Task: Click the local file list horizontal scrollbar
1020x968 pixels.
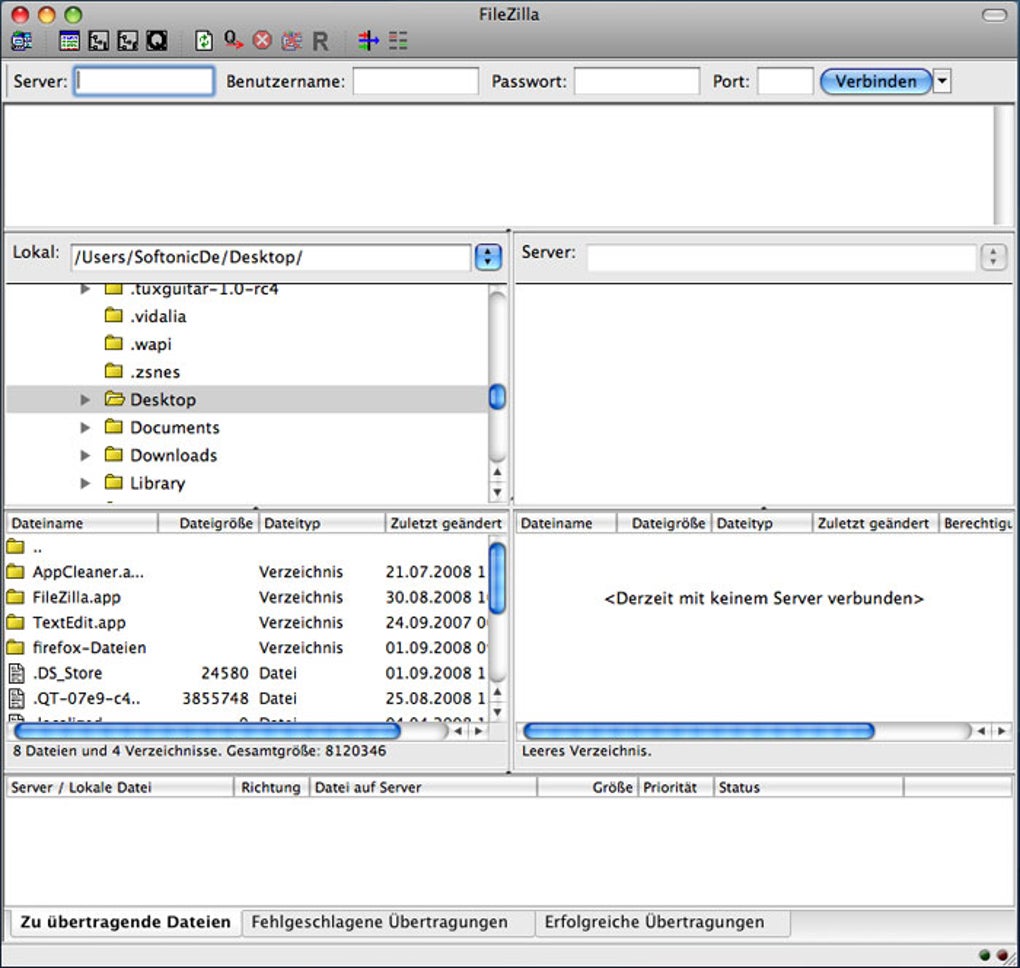Action: [x=207, y=731]
